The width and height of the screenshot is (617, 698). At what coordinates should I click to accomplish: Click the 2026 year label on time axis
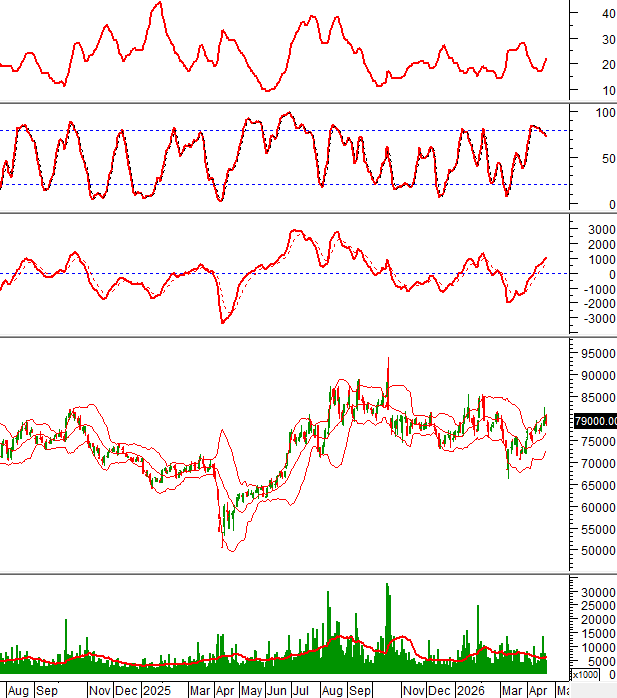[x=468, y=690]
